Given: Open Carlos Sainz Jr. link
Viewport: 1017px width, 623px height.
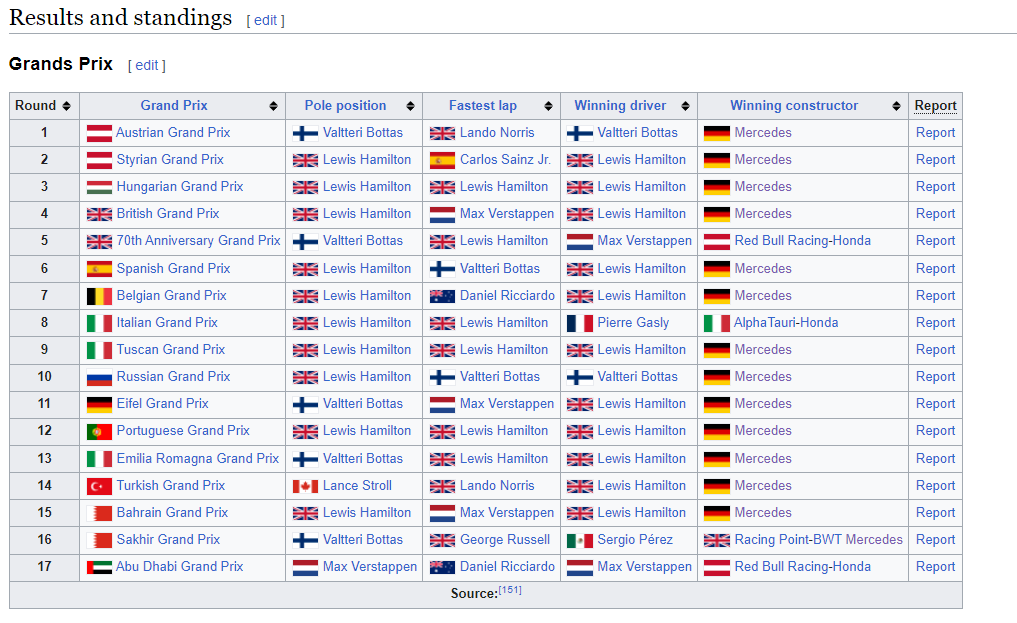Looking at the screenshot, I should (x=505, y=159).
